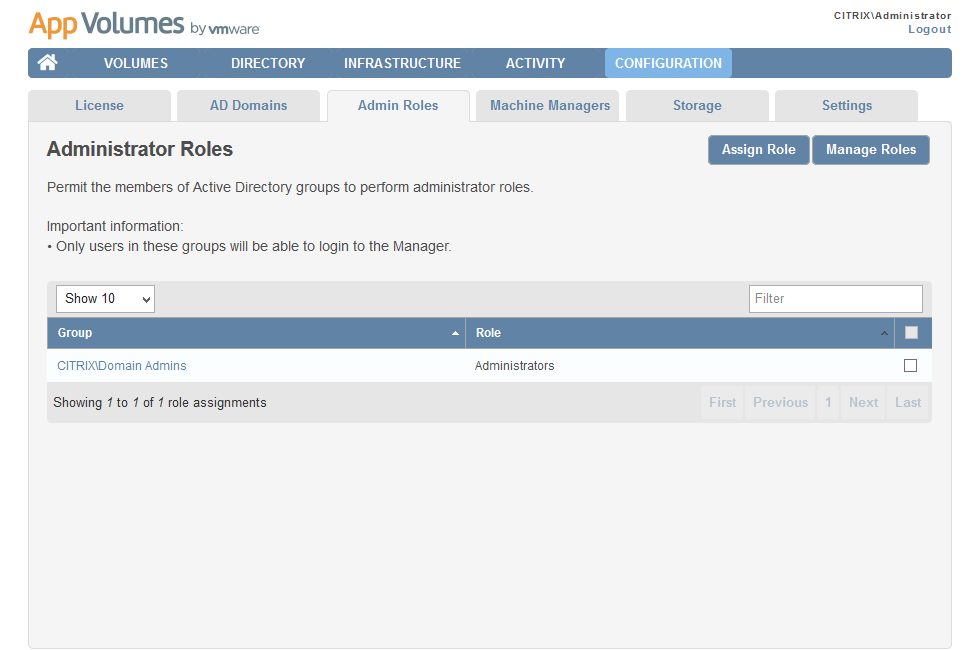Open the INFRASTRUCTURE menu
The image size is (975, 650).
(x=402, y=63)
